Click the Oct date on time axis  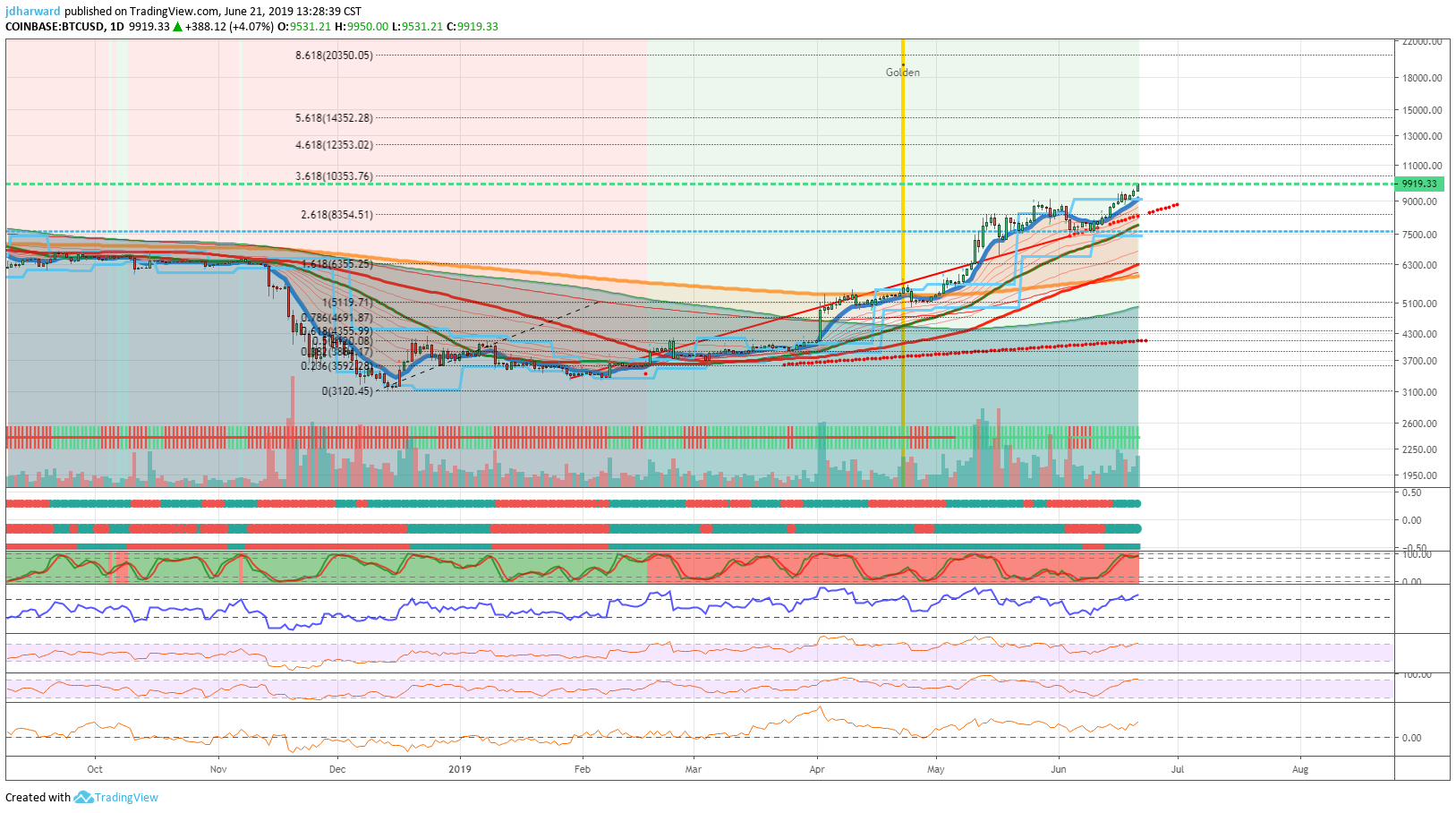[95, 769]
